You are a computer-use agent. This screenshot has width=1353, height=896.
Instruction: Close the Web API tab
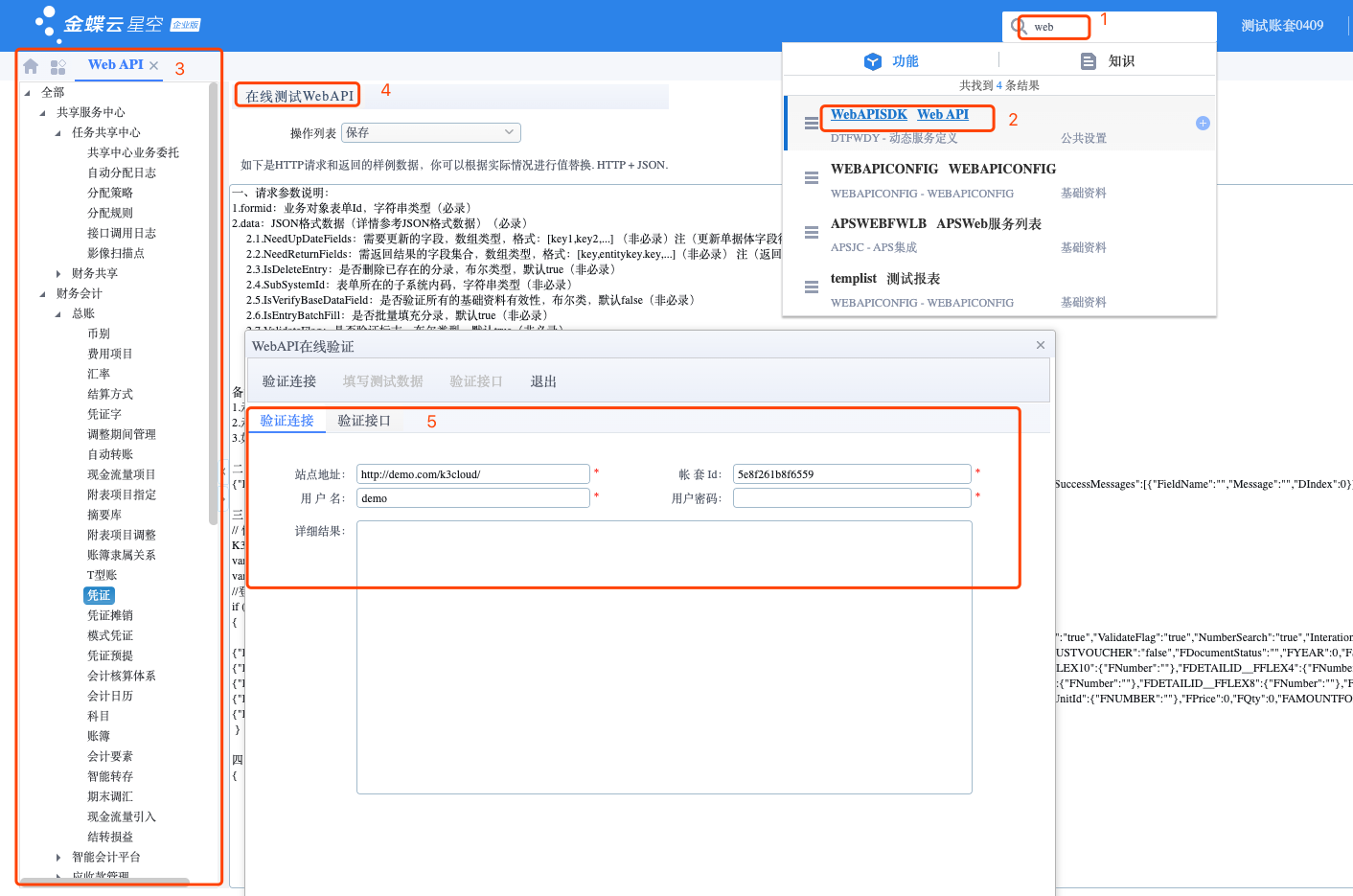154,66
